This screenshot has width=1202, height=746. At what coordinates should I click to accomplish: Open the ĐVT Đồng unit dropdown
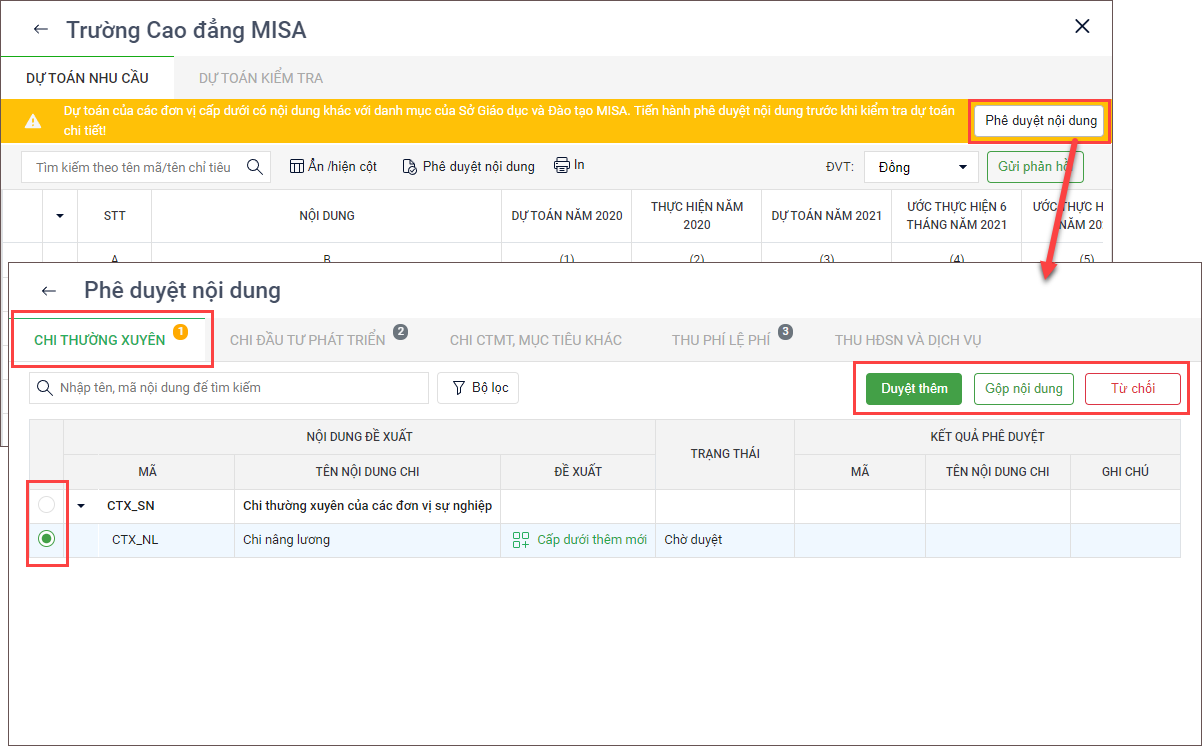tap(921, 167)
